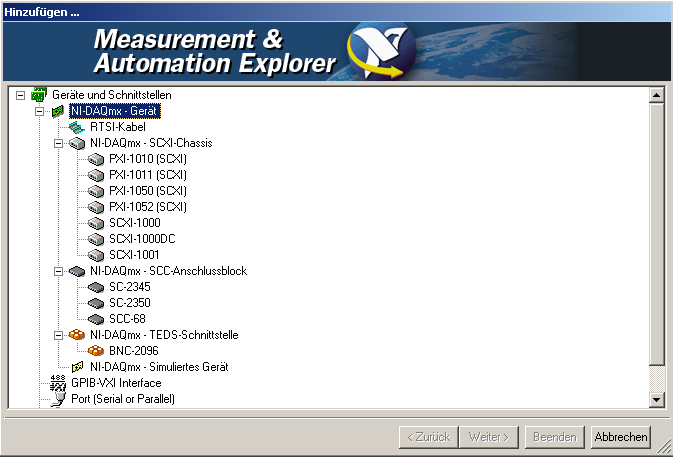Image resolution: width=675 pixels, height=457 pixels.
Task: Collapse the NI-DAQmx - SCXI-Chassis branch
Action: [x=60, y=143]
